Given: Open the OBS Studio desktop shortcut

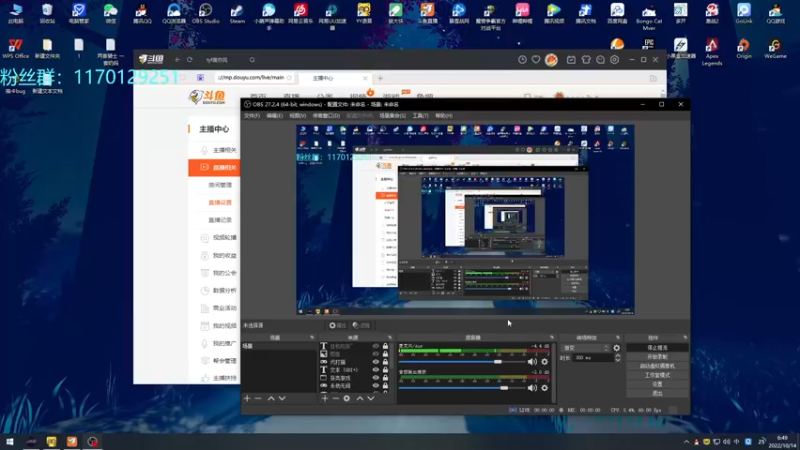Looking at the screenshot, I should 205,14.
